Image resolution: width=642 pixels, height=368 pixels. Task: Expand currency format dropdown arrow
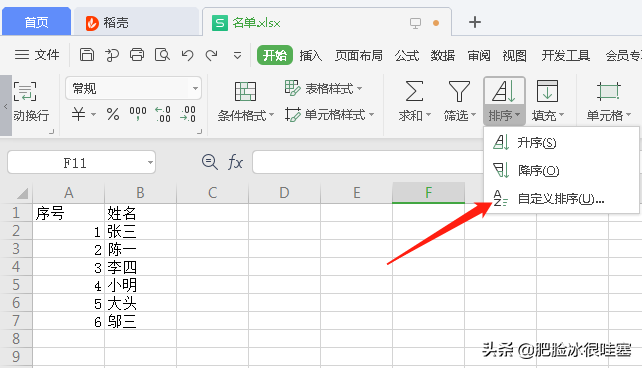pos(93,114)
